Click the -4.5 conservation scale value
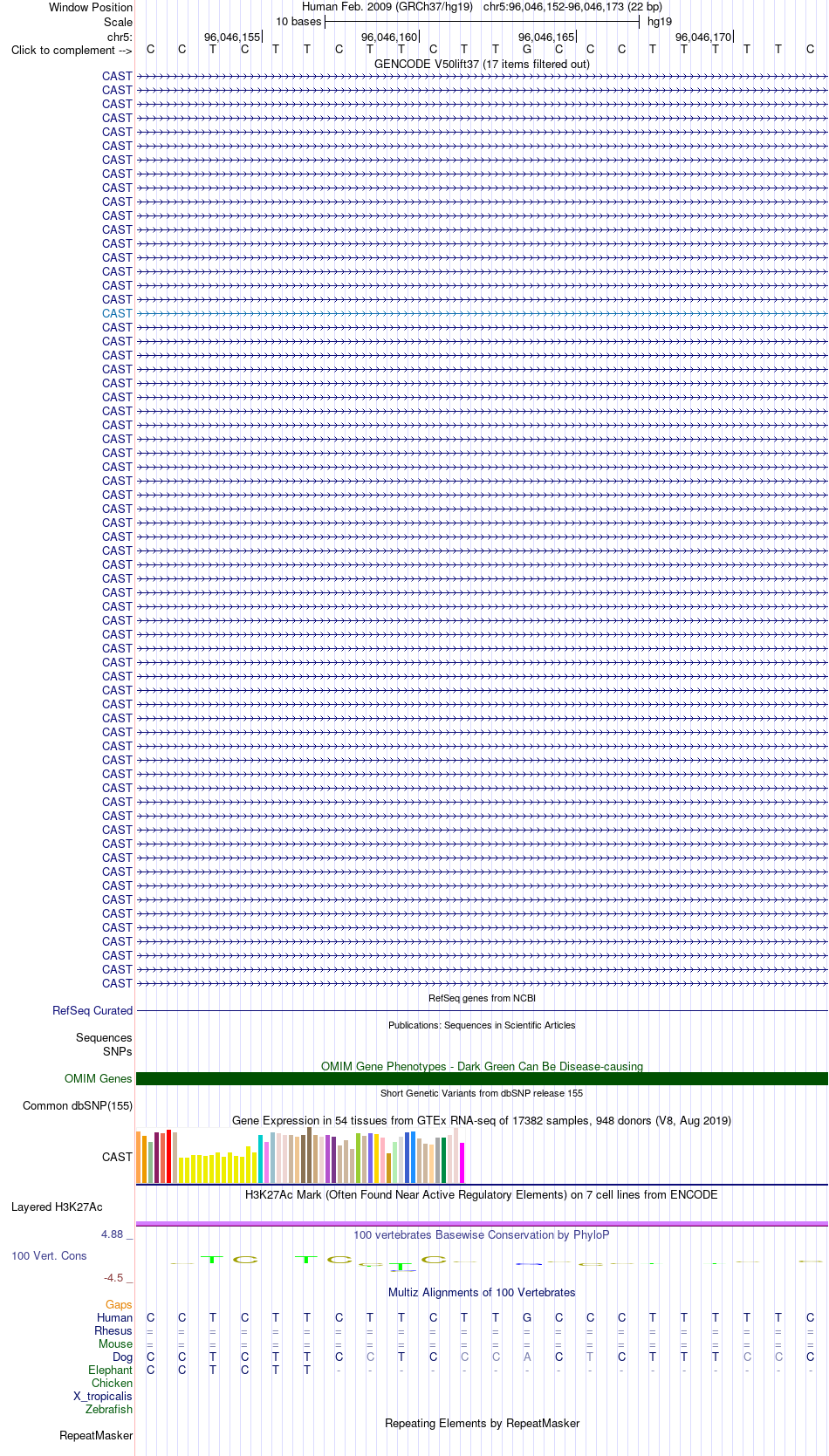This screenshot has width=829, height=1456. [x=113, y=1277]
